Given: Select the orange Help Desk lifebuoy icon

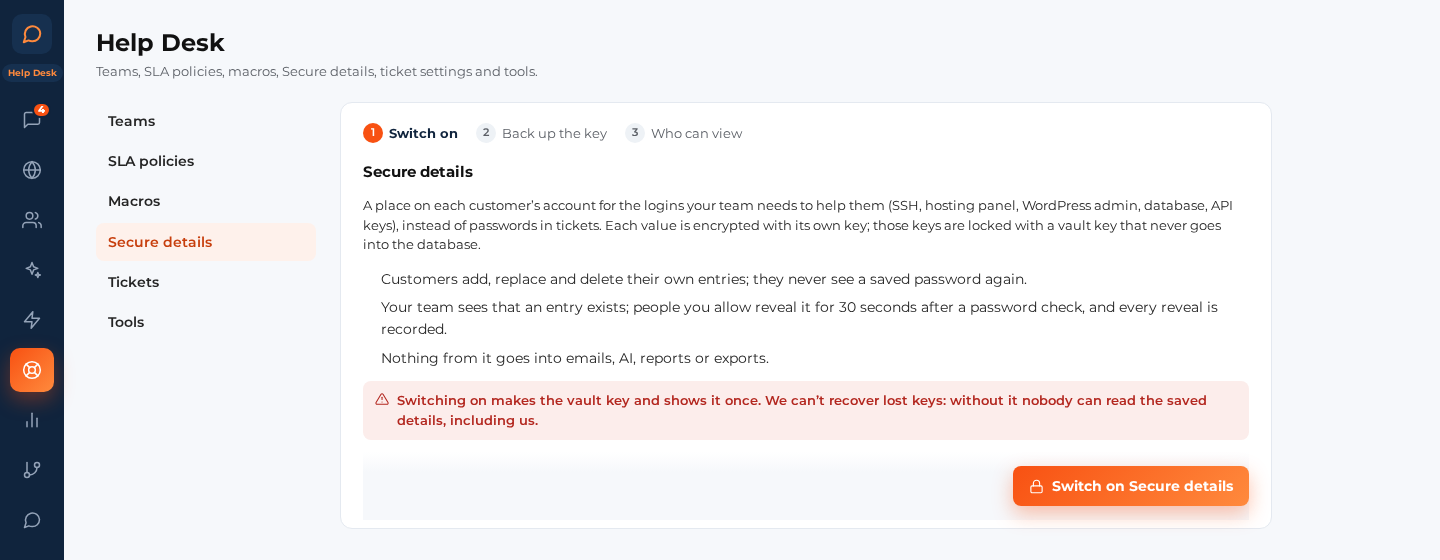Looking at the screenshot, I should tap(32, 370).
